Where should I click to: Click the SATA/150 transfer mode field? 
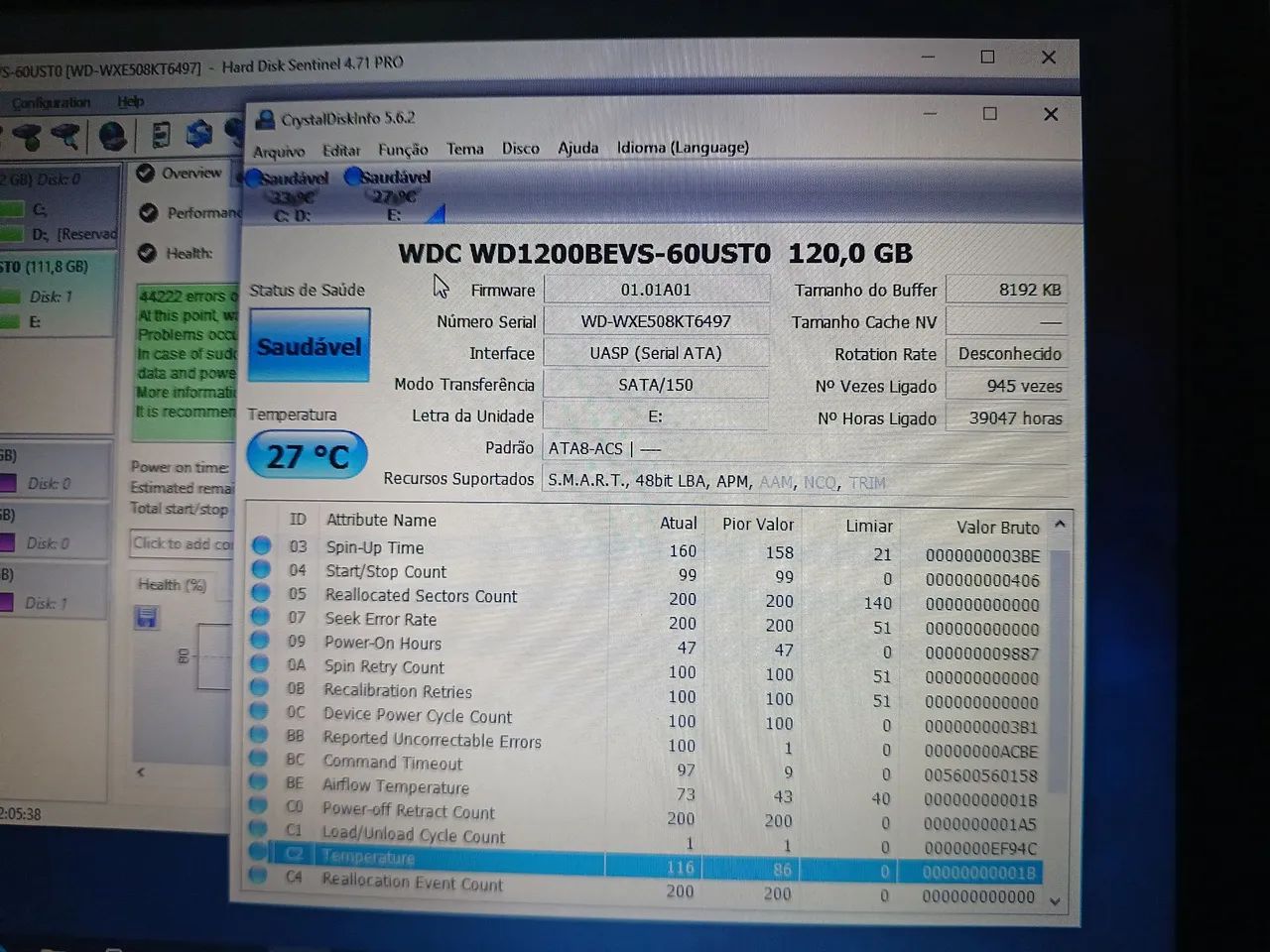pyautogui.click(x=656, y=385)
